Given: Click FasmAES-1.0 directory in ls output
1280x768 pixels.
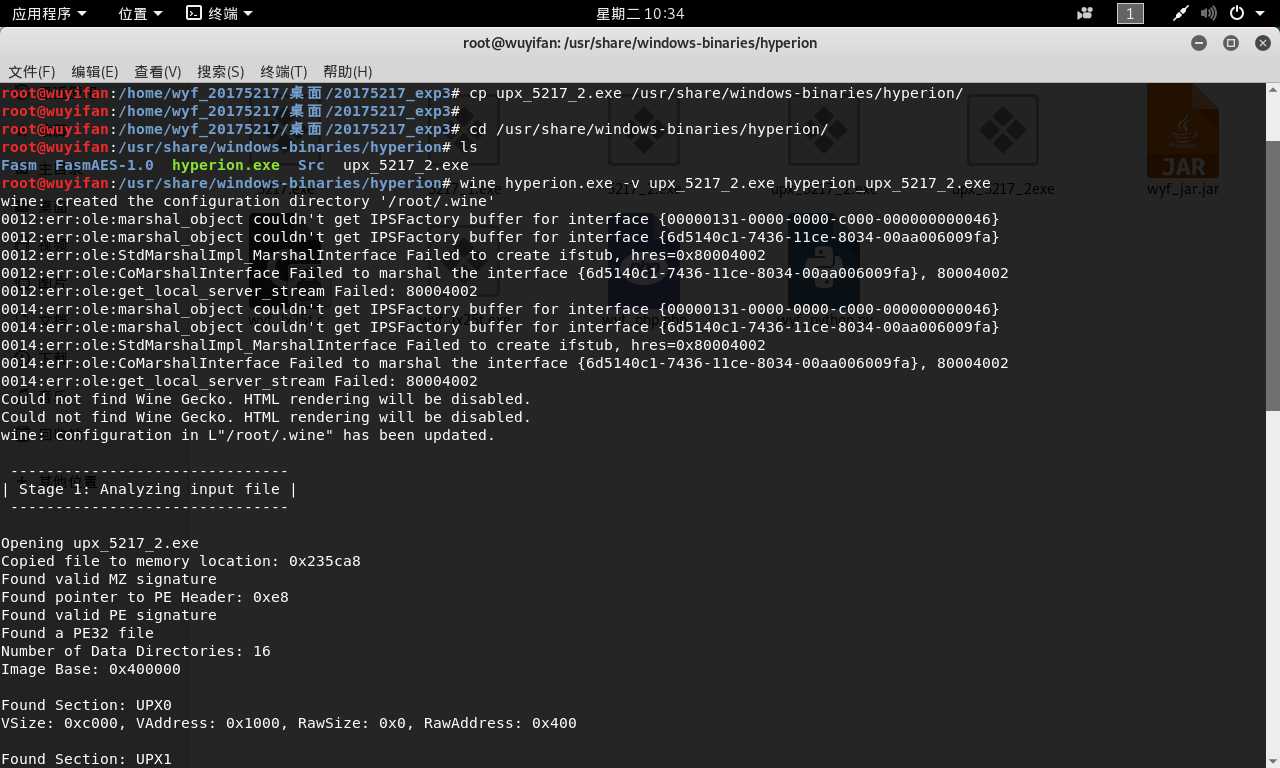Looking at the screenshot, I should pyautogui.click(x=104, y=165).
